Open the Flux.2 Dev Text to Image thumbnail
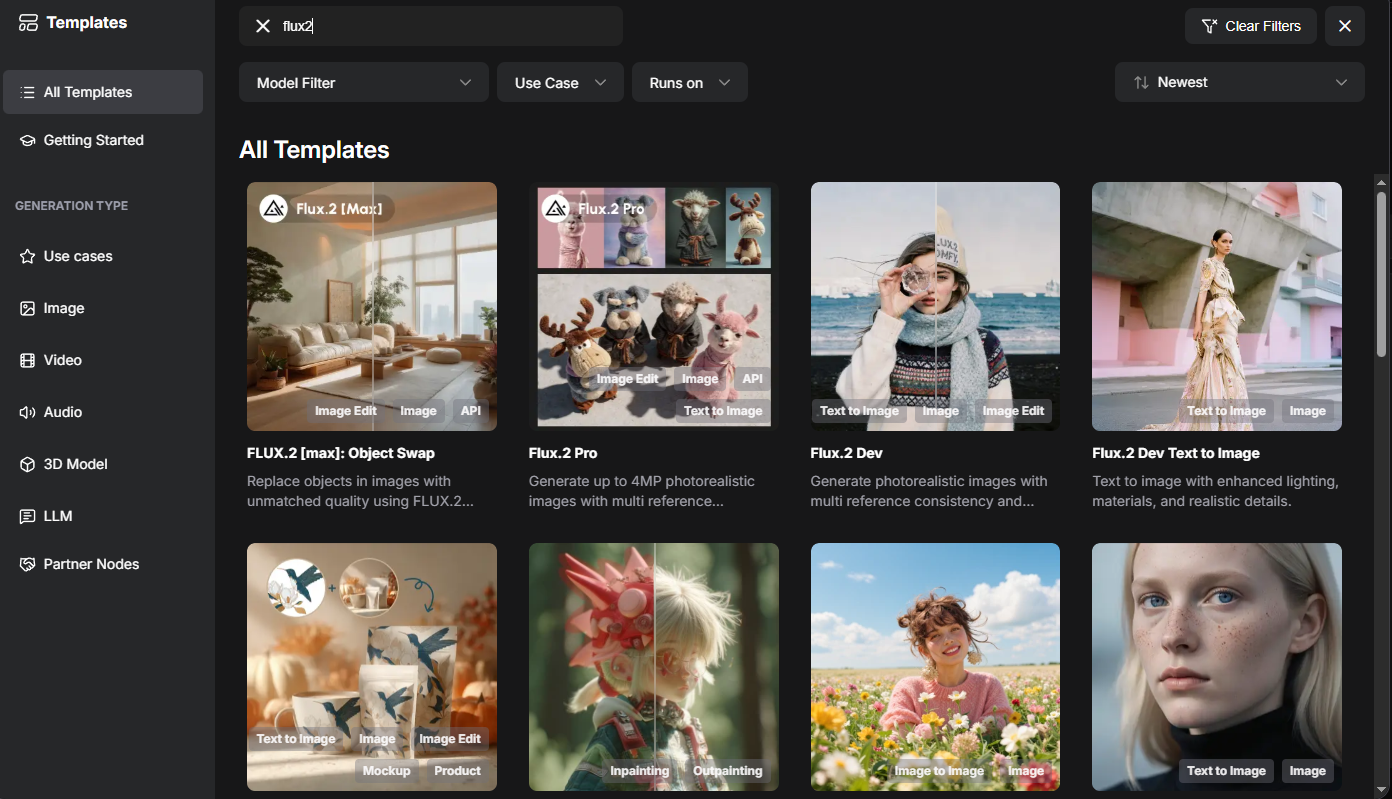 pyautogui.click(x=1217, y=306)
